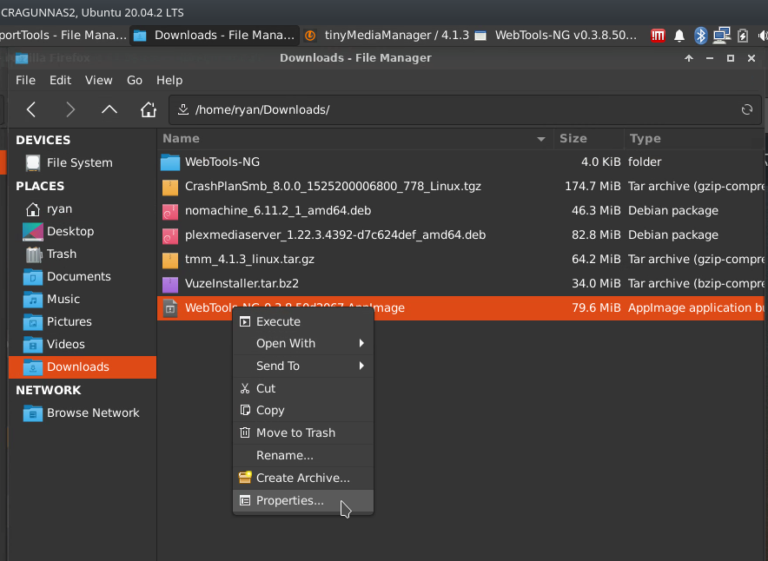The width and height of the screenshot is (768, 561).
Task: Click the Trash bin icon in Places
Action: (33, 254)
